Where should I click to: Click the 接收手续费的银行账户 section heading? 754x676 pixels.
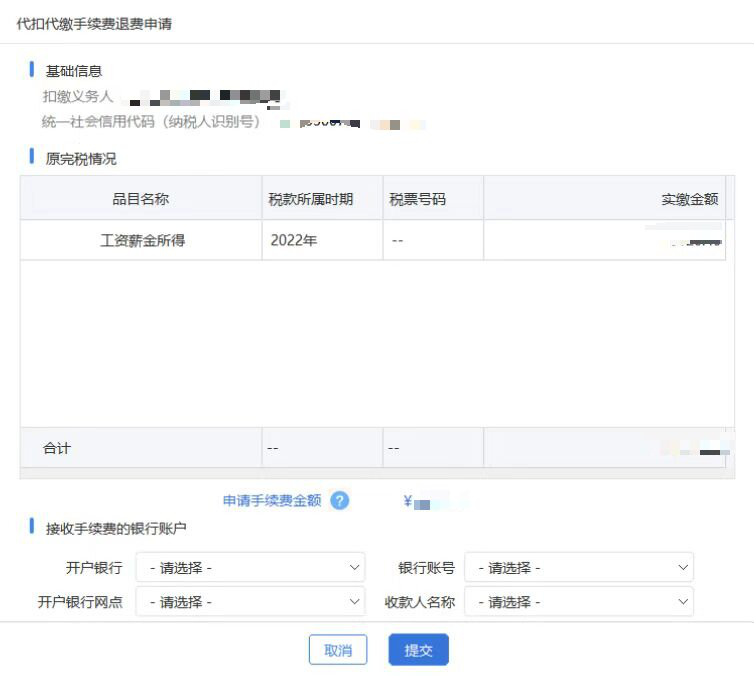[x=116, y=528]
